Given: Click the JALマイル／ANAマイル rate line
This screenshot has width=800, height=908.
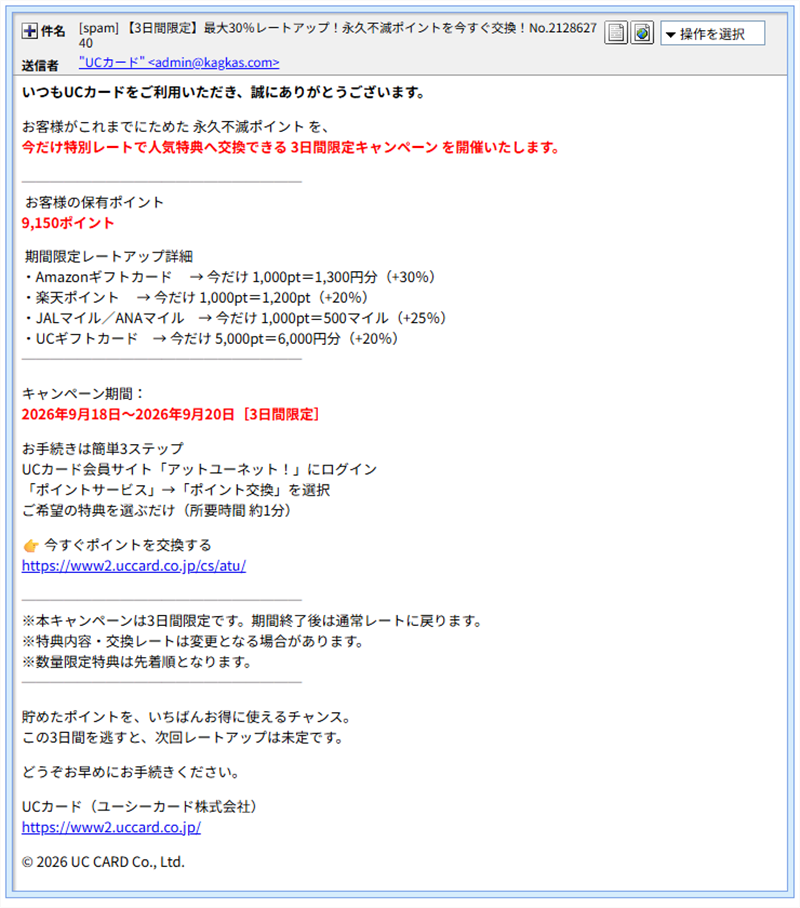Looking at the screenshot, I should pyautogui.click(x=235, y=318).
